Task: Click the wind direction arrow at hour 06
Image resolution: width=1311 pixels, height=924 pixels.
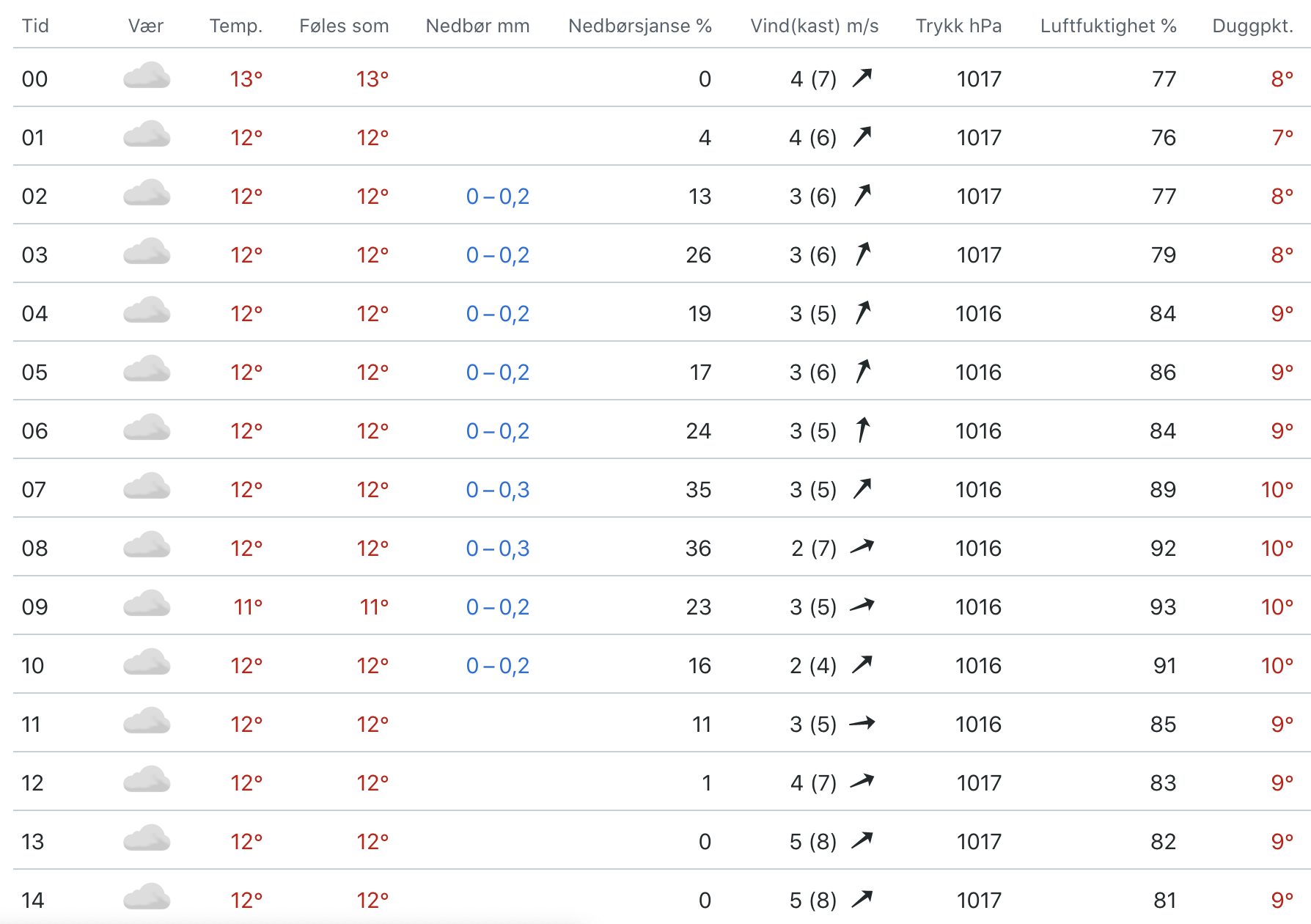Action: pyautogui.click(x=863, y=430)
